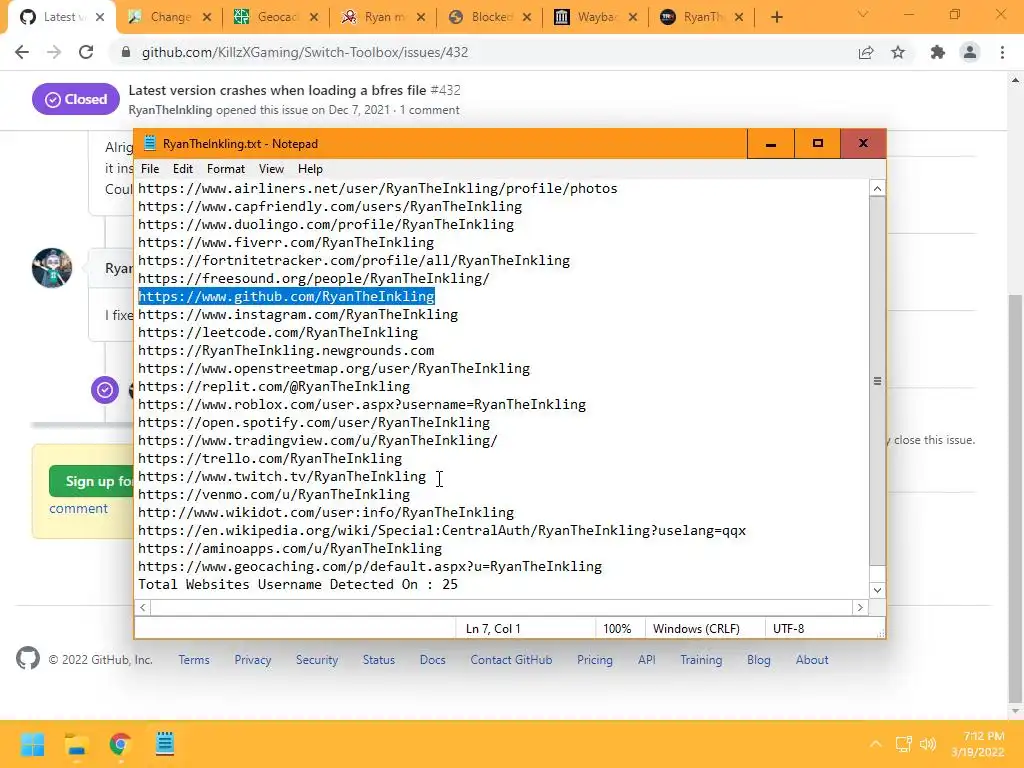Open the Terms footer link
The image size is (1024, 768).
coord(194,660)
